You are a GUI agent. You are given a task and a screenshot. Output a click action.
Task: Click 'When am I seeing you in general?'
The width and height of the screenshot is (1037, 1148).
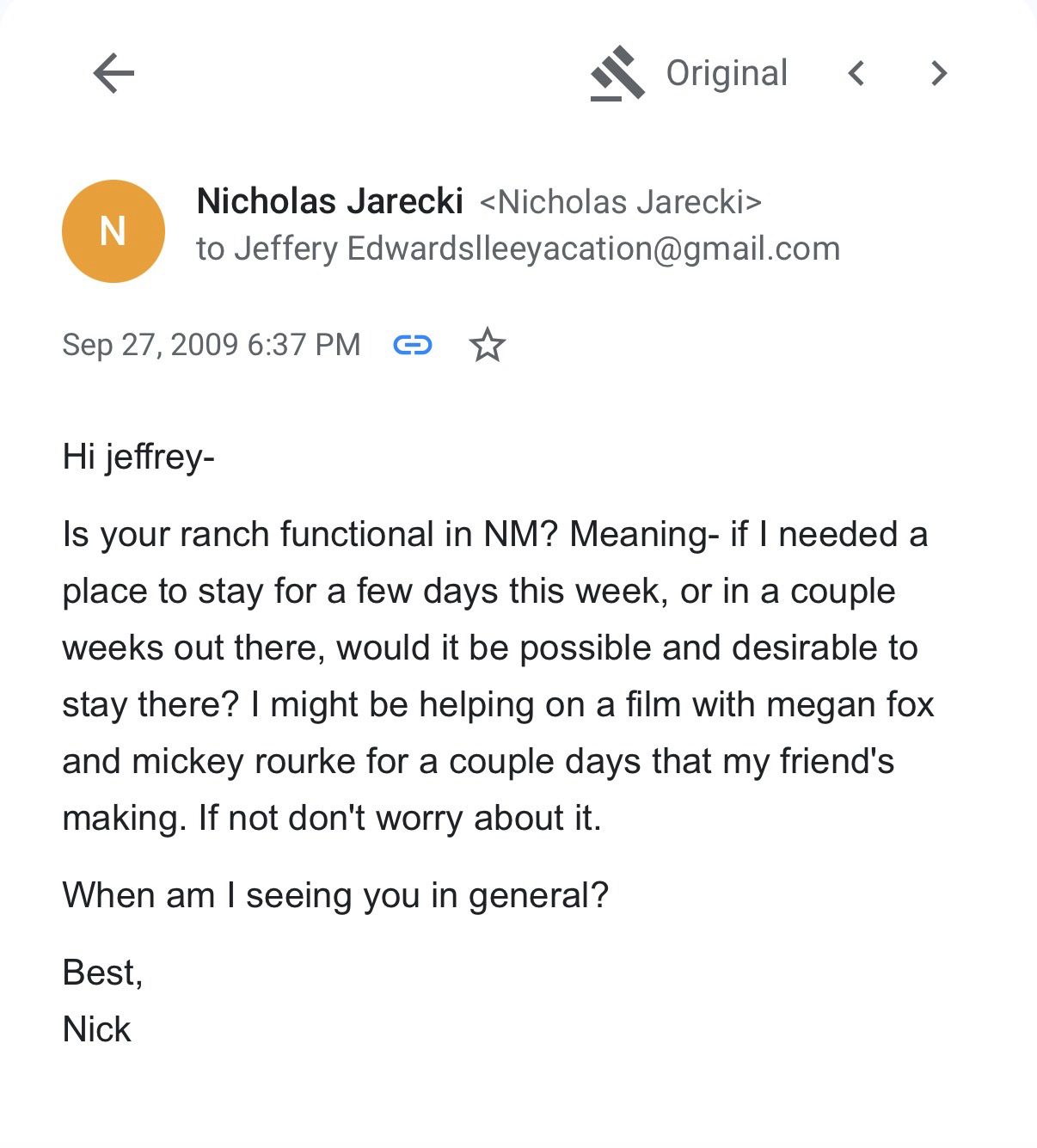point(335,895)
